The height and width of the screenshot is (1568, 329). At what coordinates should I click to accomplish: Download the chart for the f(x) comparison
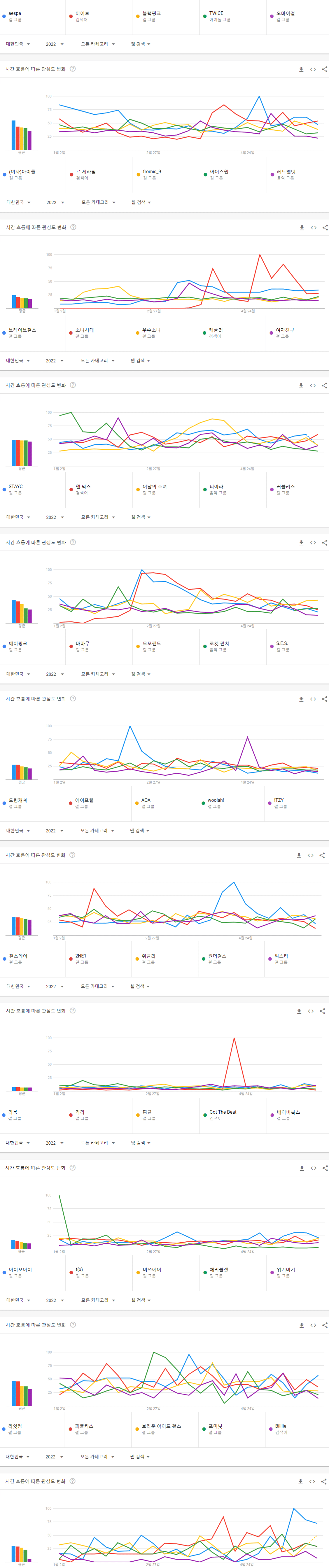click(x=301, y=1326)
